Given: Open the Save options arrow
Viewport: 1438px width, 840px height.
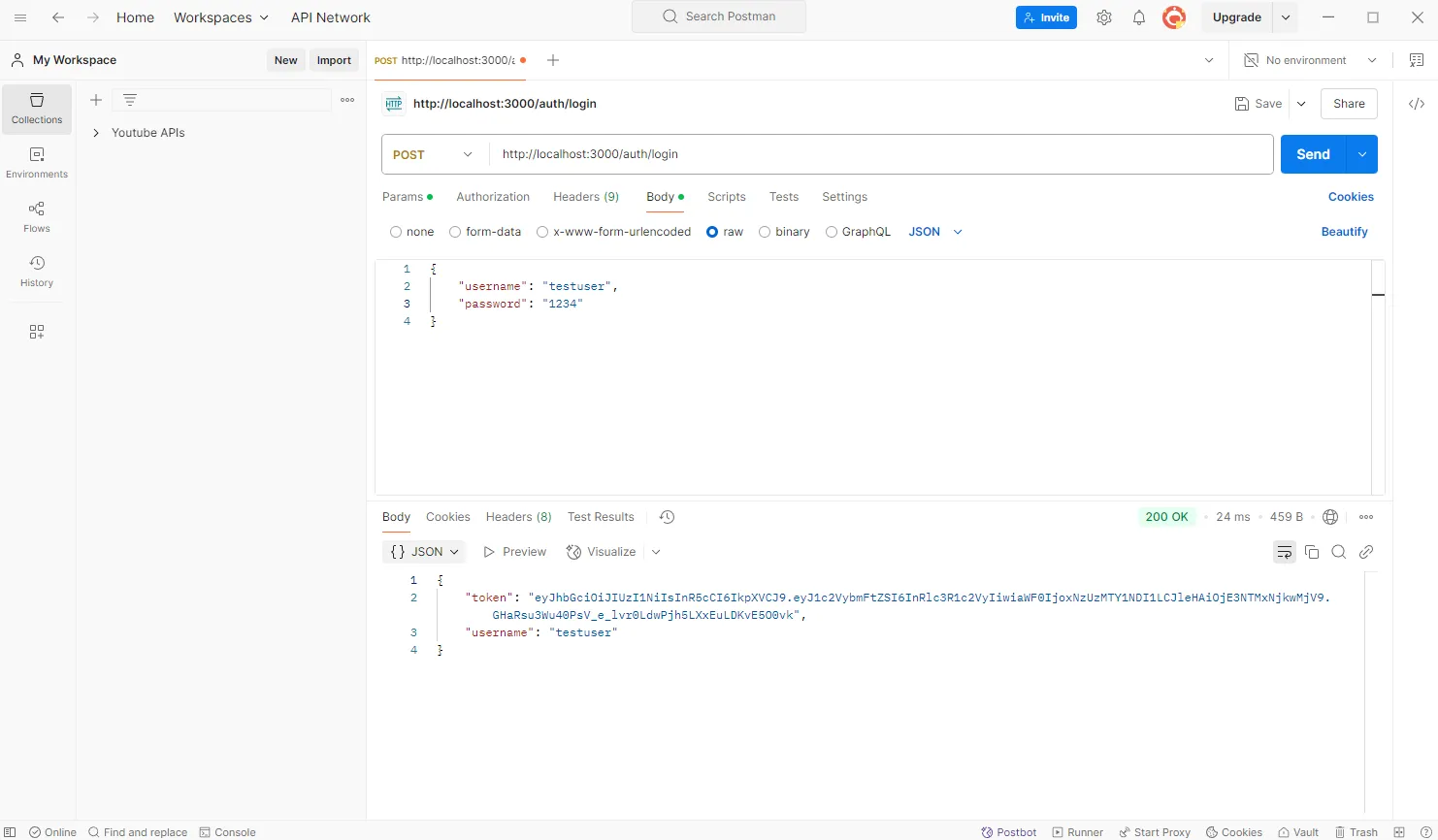Looking at the screenshot, I should pyautogui.click(x=1301, y=104).
